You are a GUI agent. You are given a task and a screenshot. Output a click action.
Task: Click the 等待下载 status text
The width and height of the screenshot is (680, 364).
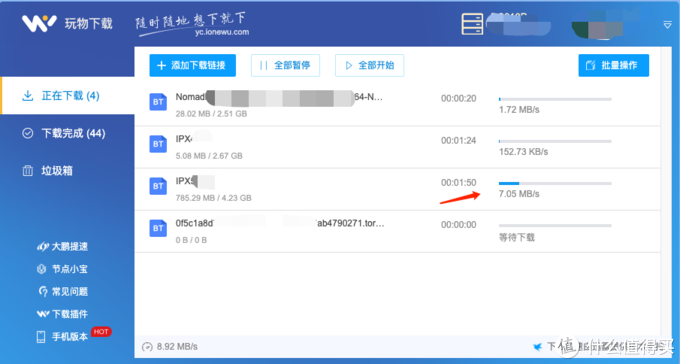tap(517, 237)
